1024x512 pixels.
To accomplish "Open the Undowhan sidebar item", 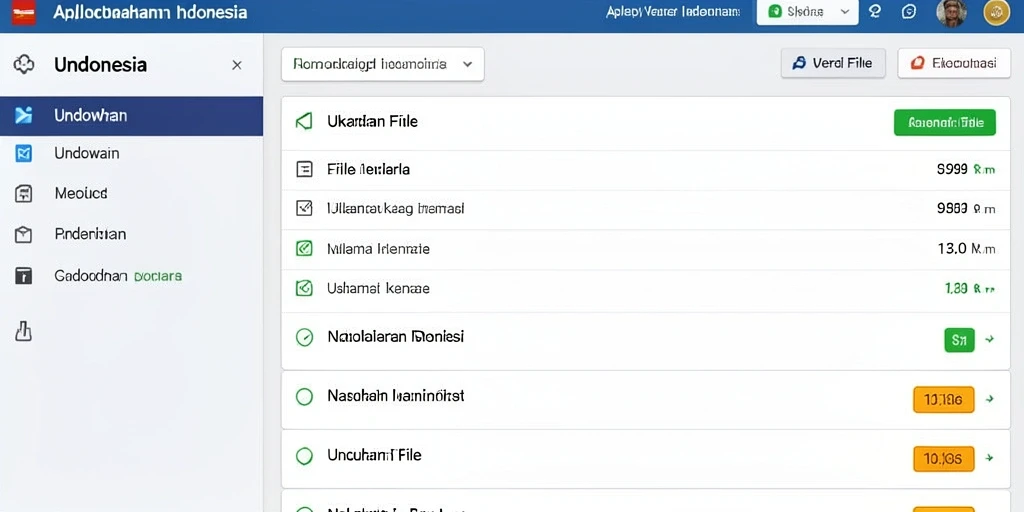I will click(x=131, y=116).
